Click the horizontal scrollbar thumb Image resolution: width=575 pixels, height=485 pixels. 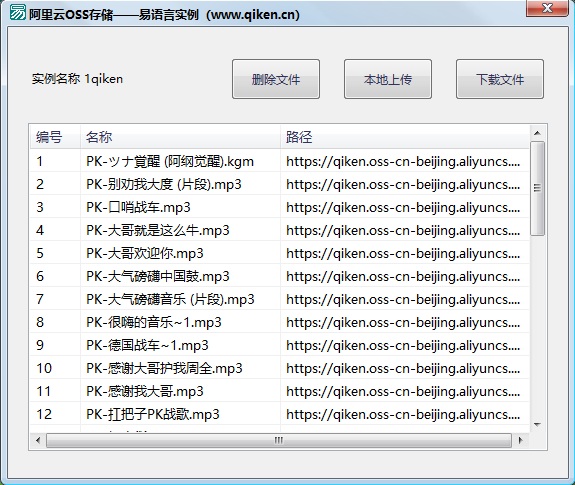click(x=279, y=440)
